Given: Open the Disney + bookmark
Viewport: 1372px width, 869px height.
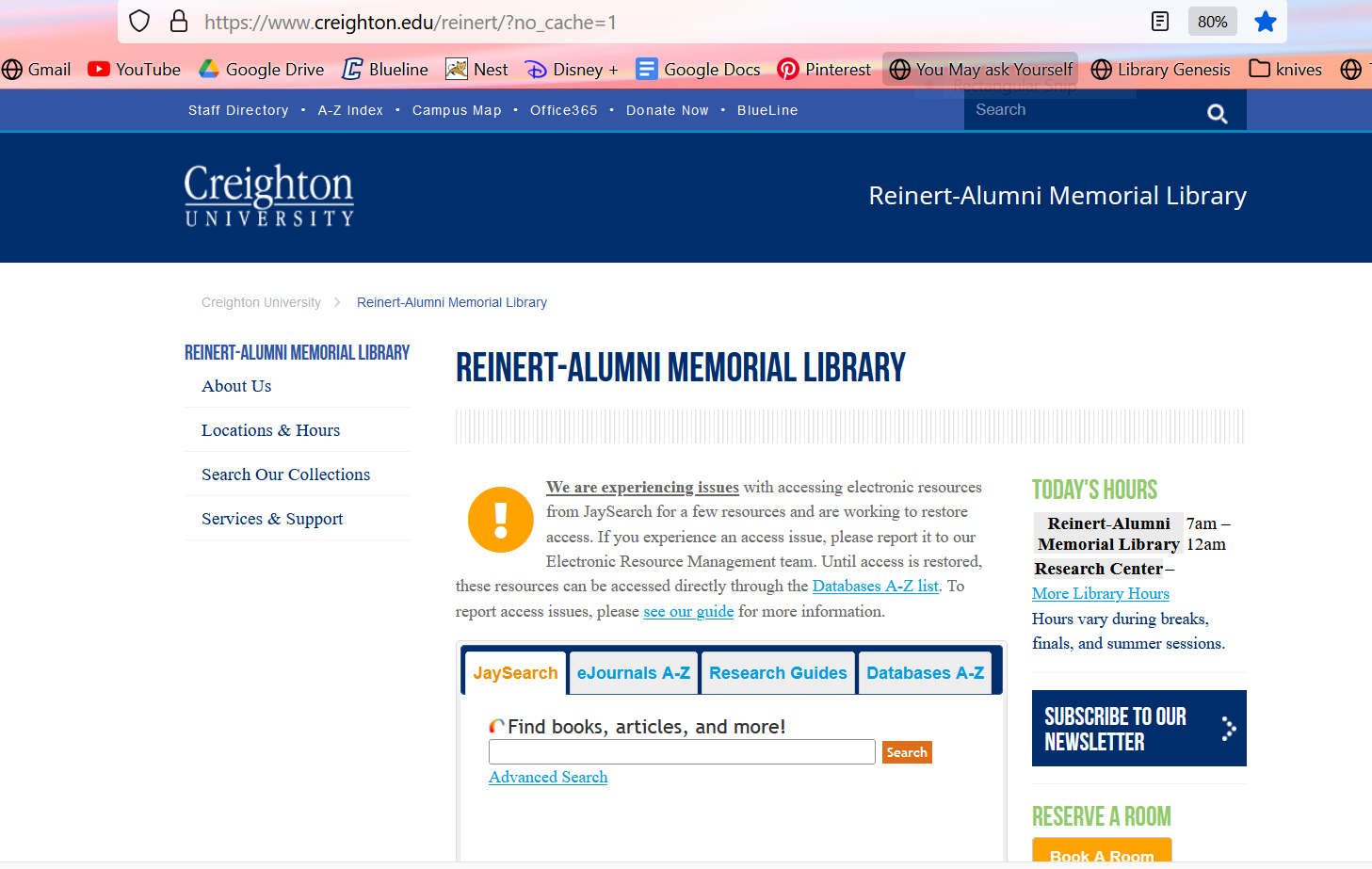Looking at the screenshot, I should [x=572, y=70].
